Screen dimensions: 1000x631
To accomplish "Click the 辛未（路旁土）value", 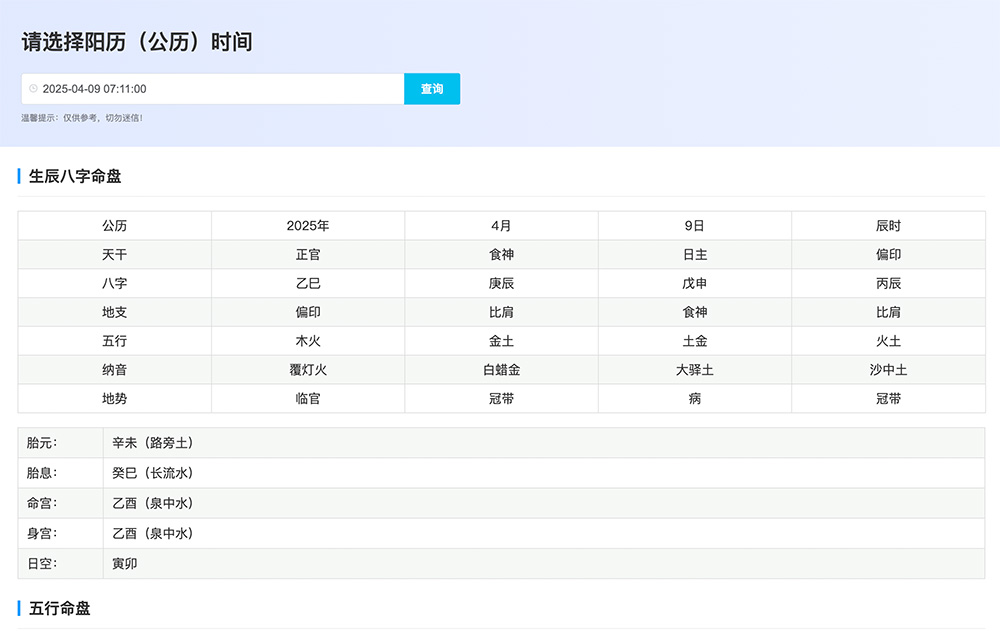I will click(152, 443).
